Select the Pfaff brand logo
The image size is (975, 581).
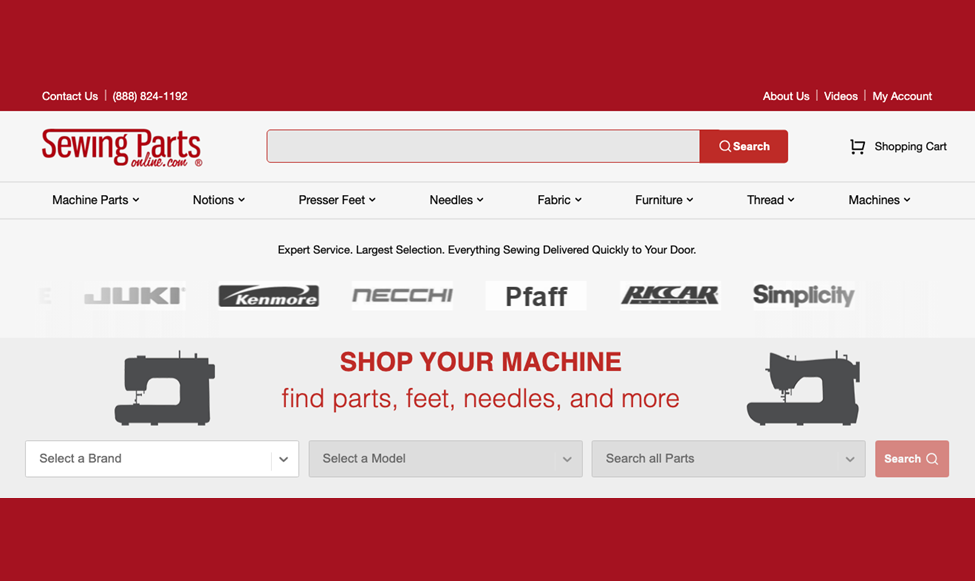tap(536, 296)
